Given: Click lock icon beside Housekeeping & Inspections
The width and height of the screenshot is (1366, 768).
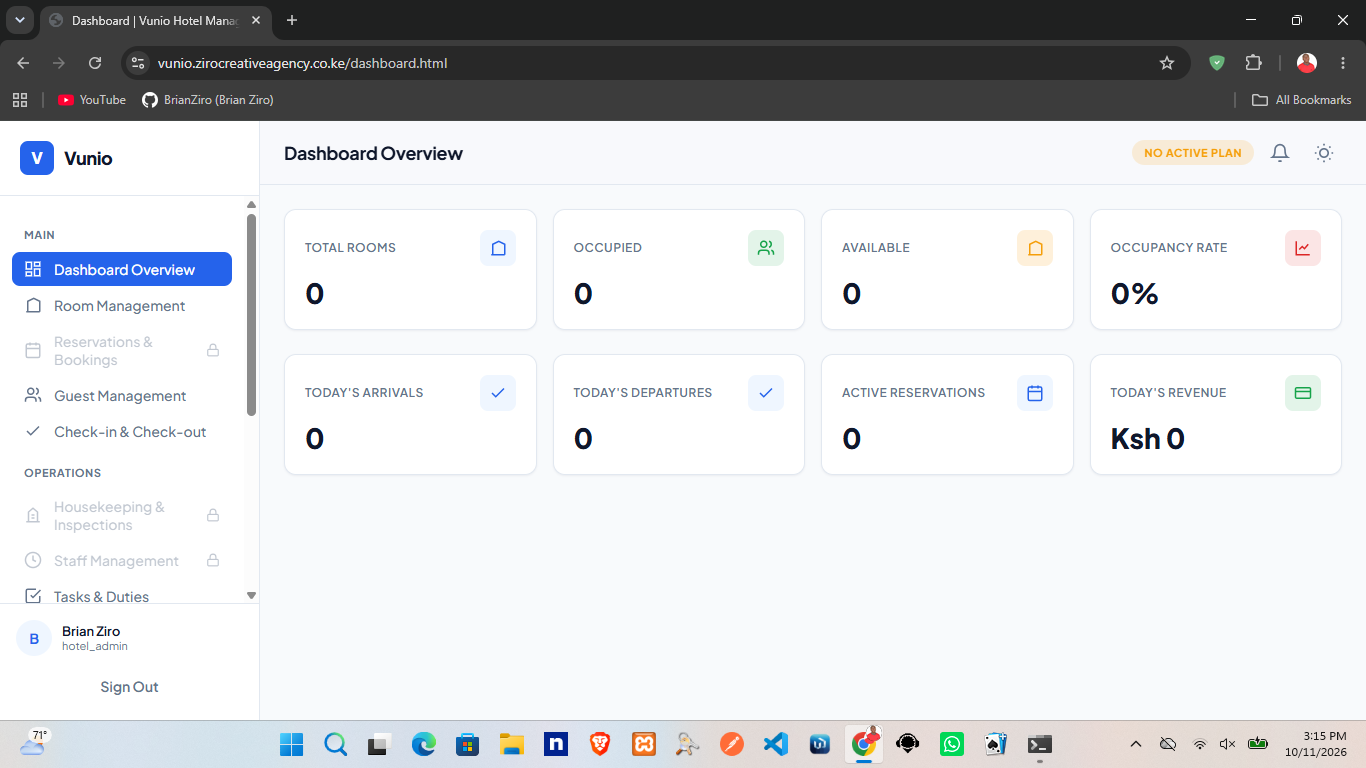Looking at the screenshot, I should click(x=213, y=516).
